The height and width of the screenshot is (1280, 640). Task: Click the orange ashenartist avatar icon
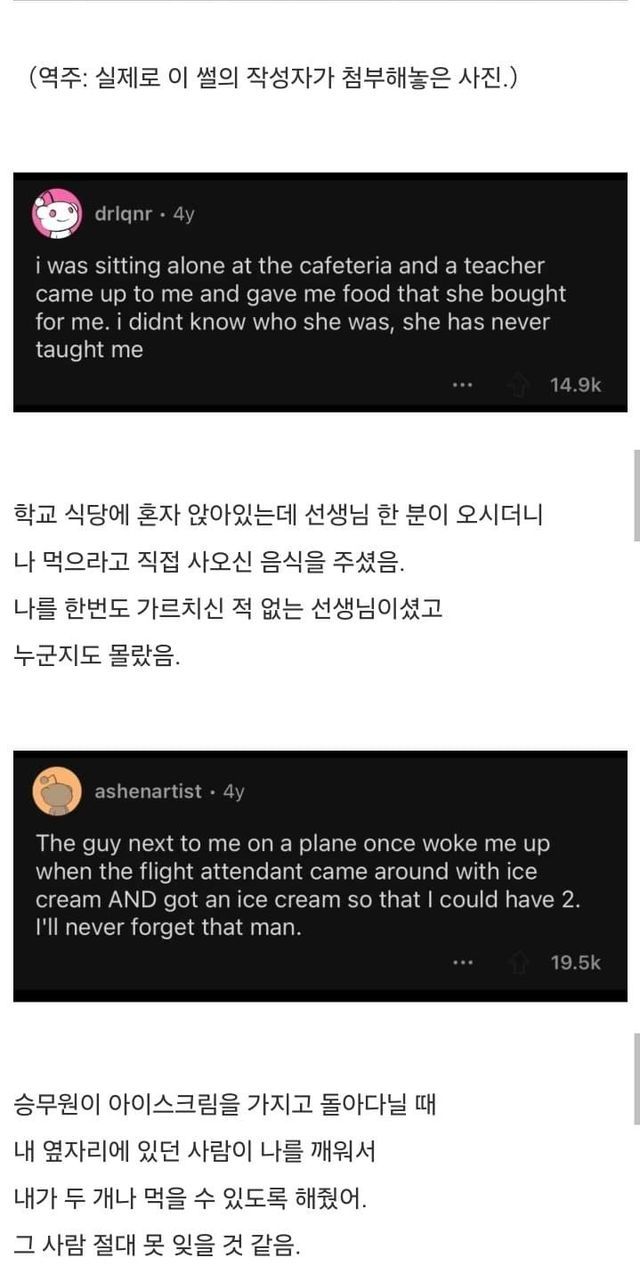(x=57, y=791)
